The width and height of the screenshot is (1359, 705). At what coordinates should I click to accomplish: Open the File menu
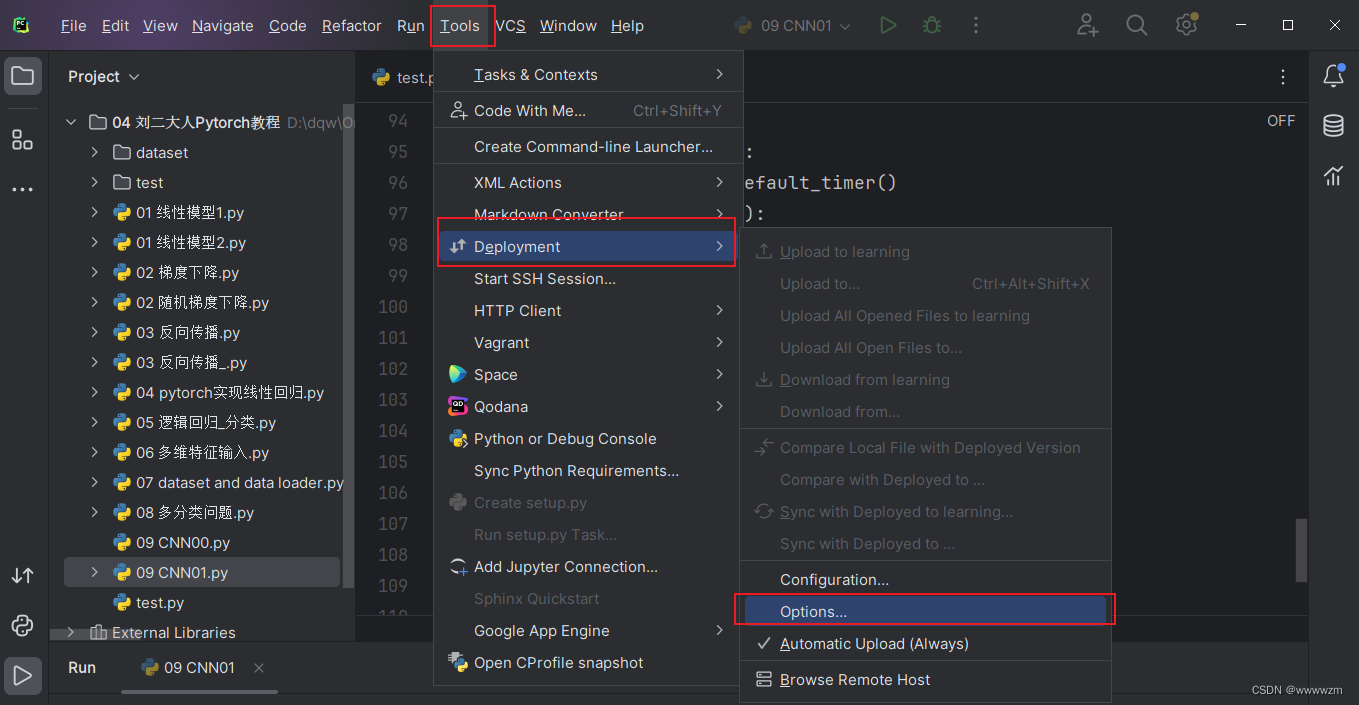74,26
